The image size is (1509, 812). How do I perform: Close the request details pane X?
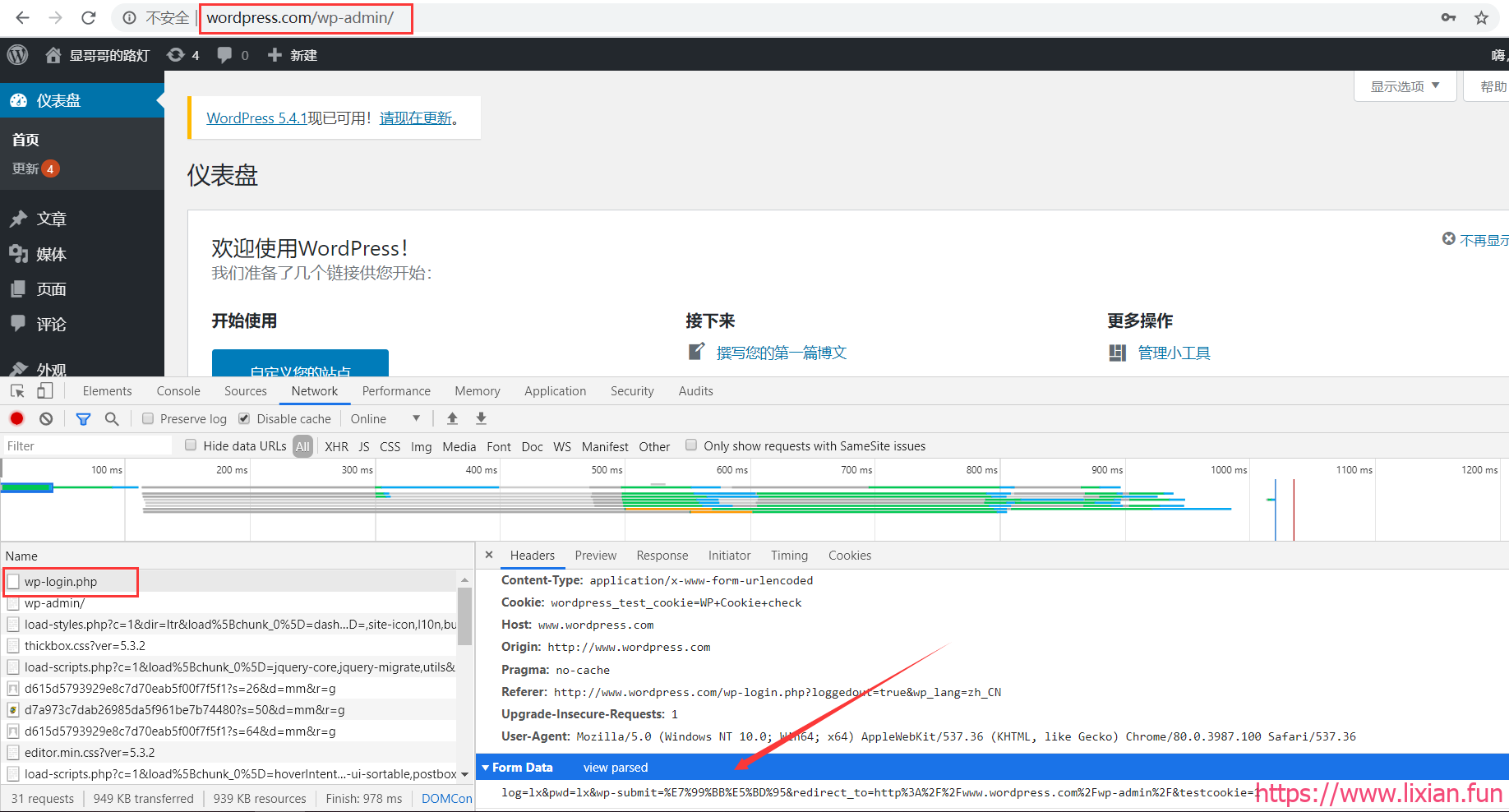pyautogui.click(x=489, y=555)
